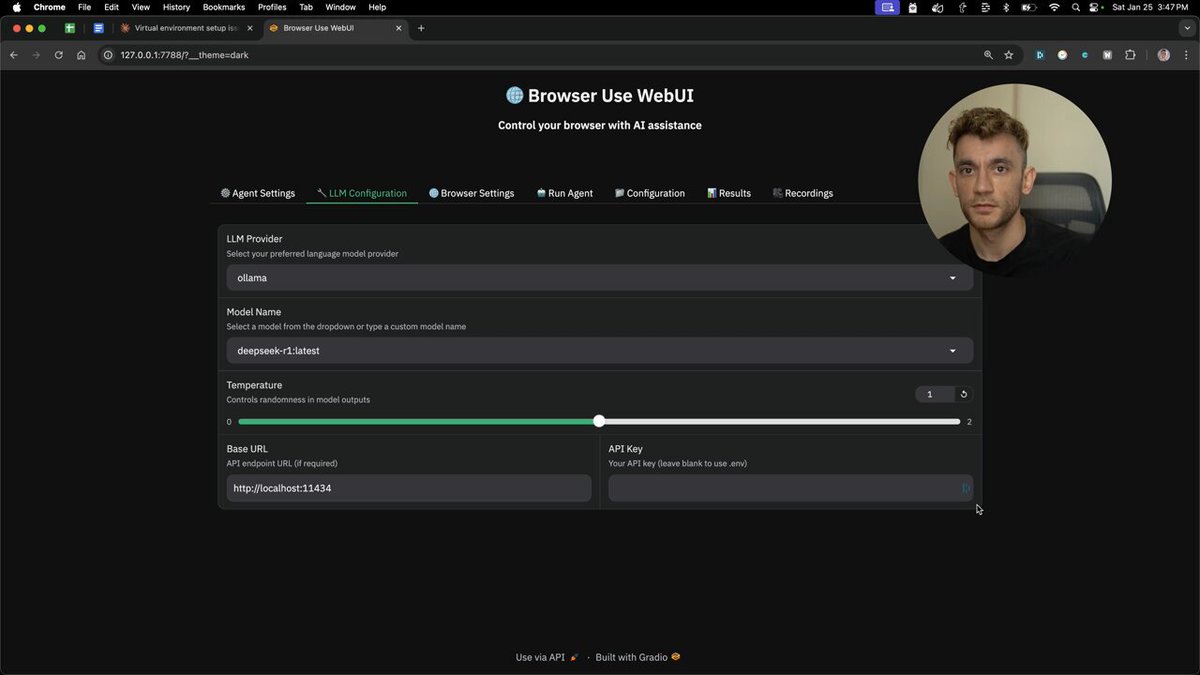Screen dimensions: 1200x675
Task: Open macOS Spotlight search
Action: (1076, 7)
